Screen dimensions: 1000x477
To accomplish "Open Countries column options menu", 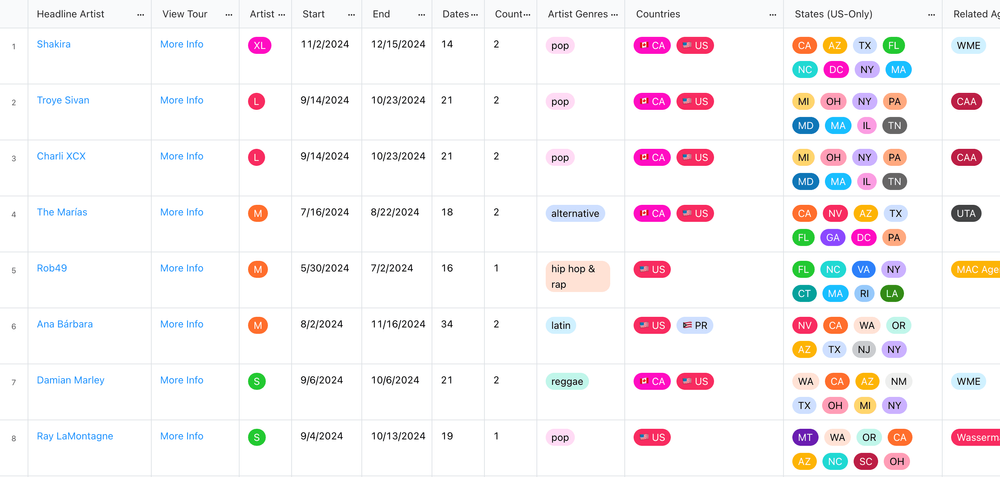I will pyautogui.click(x=773, y=14).
